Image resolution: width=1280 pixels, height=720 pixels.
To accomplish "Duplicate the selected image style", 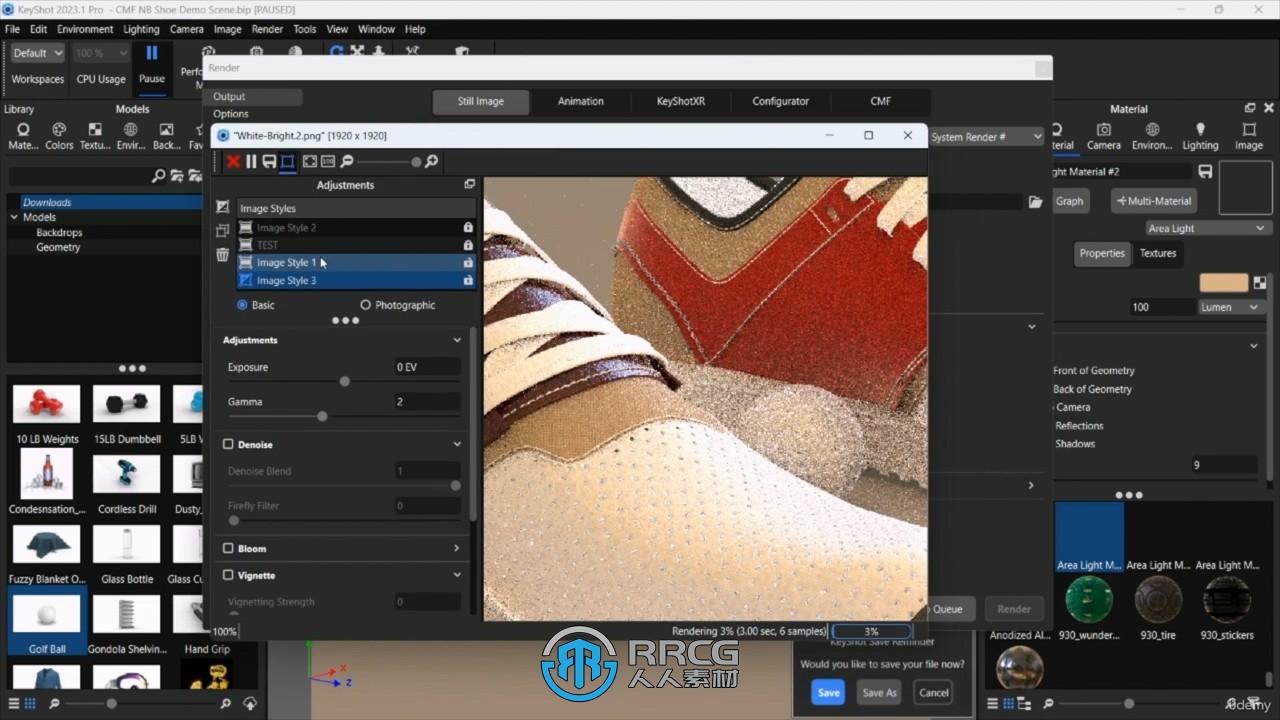I will coord(223,231).
